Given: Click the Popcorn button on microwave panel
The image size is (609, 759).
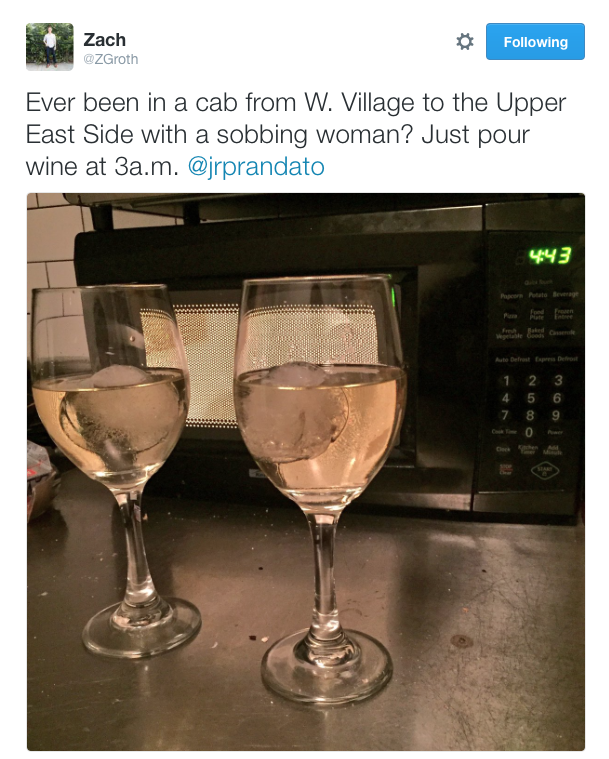Looking at the screenshot, I should tap(511, 295).
